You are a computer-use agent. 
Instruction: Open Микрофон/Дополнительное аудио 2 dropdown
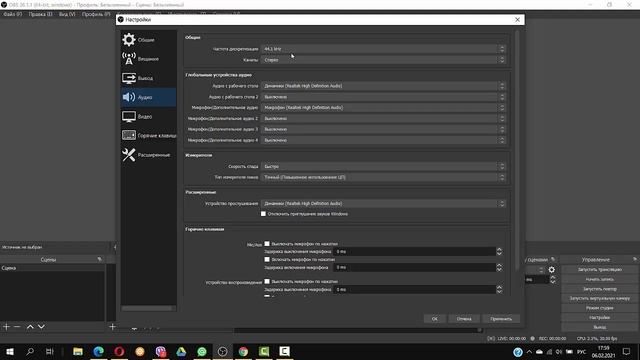(383, 118)
